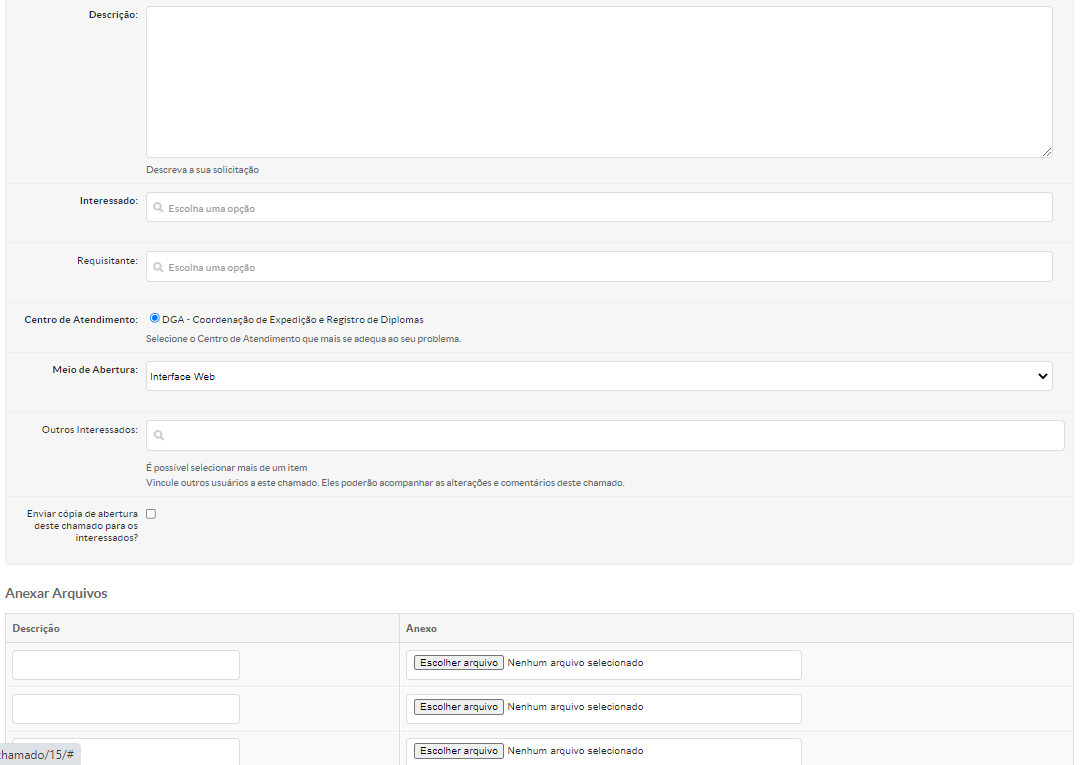Select DGA Coordenação de Expedição radio button
The image size is (1081, 765).
point(155,319)
